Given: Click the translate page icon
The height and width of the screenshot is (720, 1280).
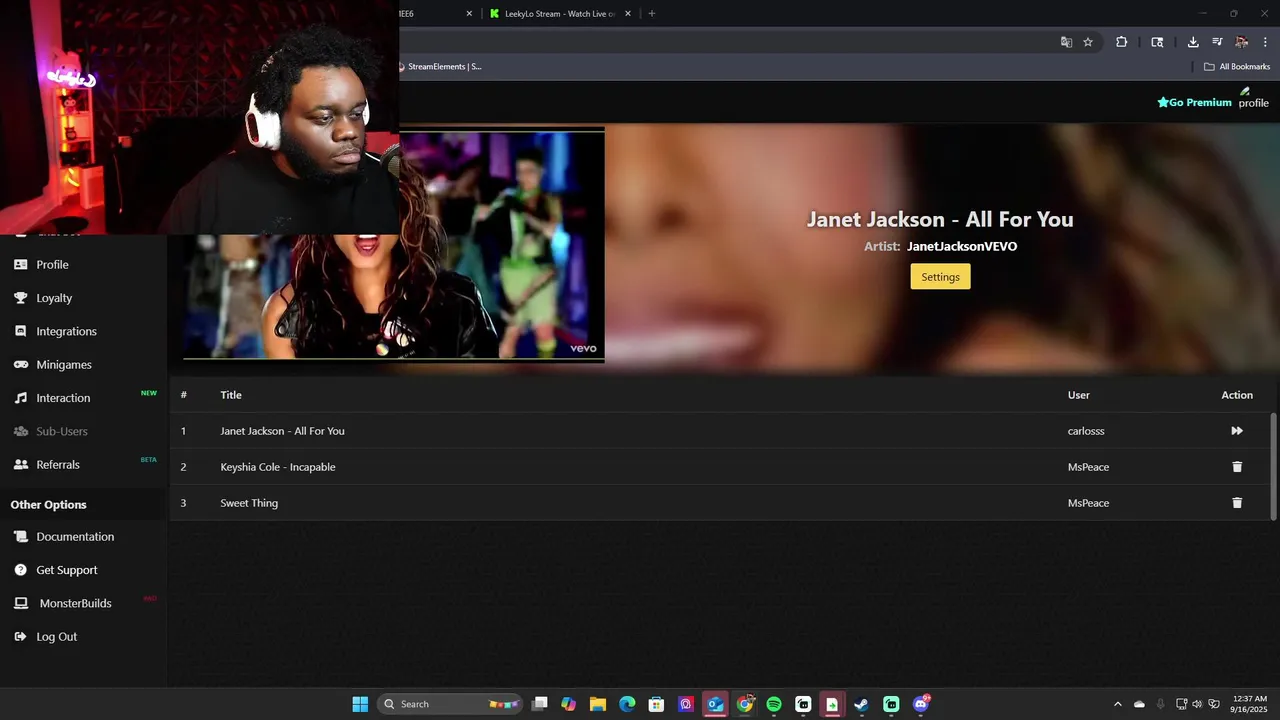Looking at the screenshot, I should 1066,42.
